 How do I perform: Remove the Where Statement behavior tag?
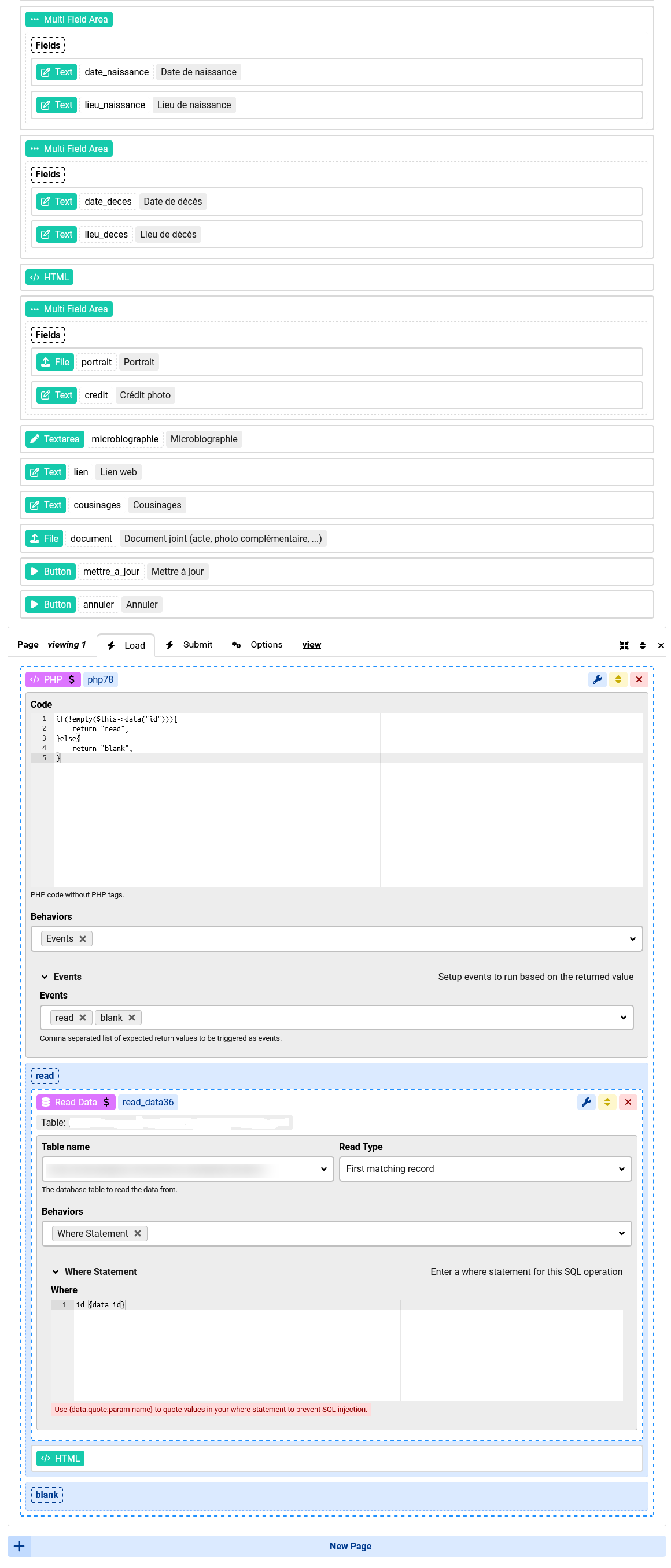[x=138, y=1233]
